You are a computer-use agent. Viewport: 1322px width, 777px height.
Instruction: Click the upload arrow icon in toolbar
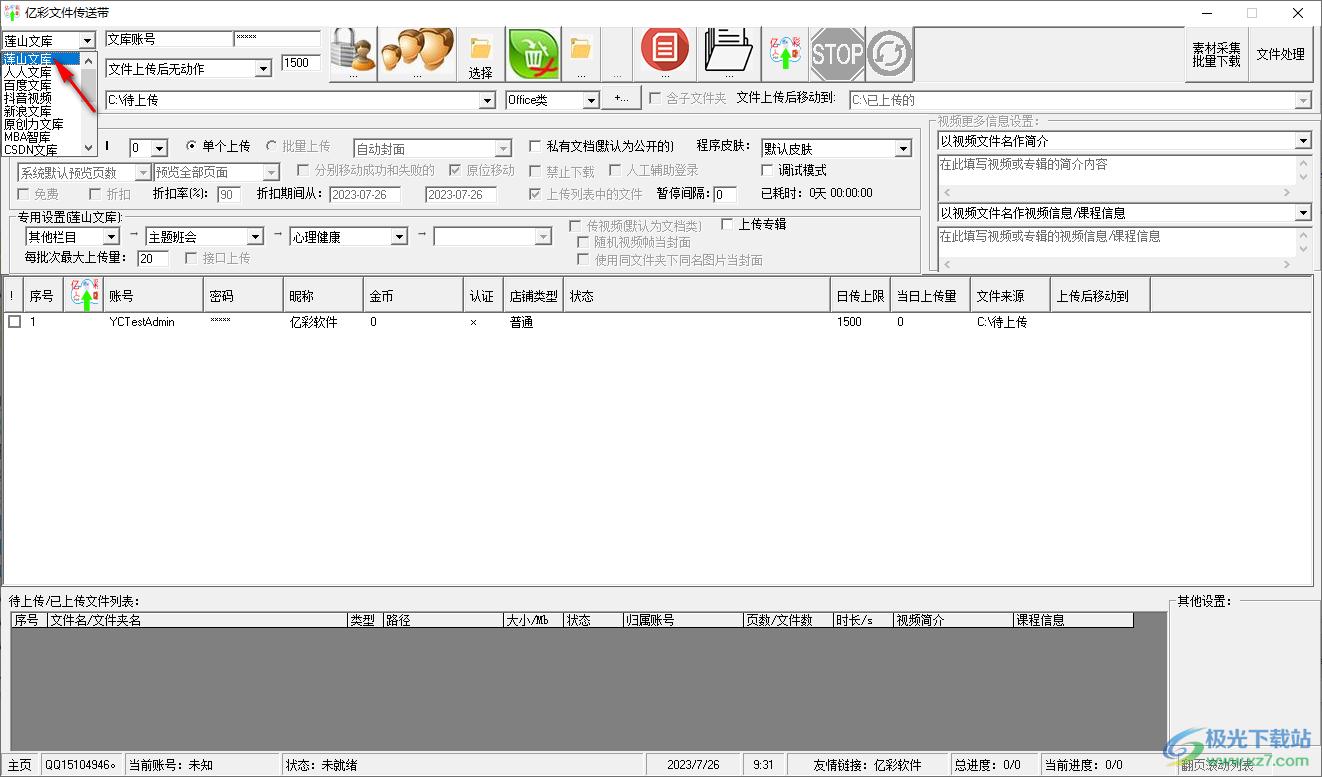click(785, 52)
